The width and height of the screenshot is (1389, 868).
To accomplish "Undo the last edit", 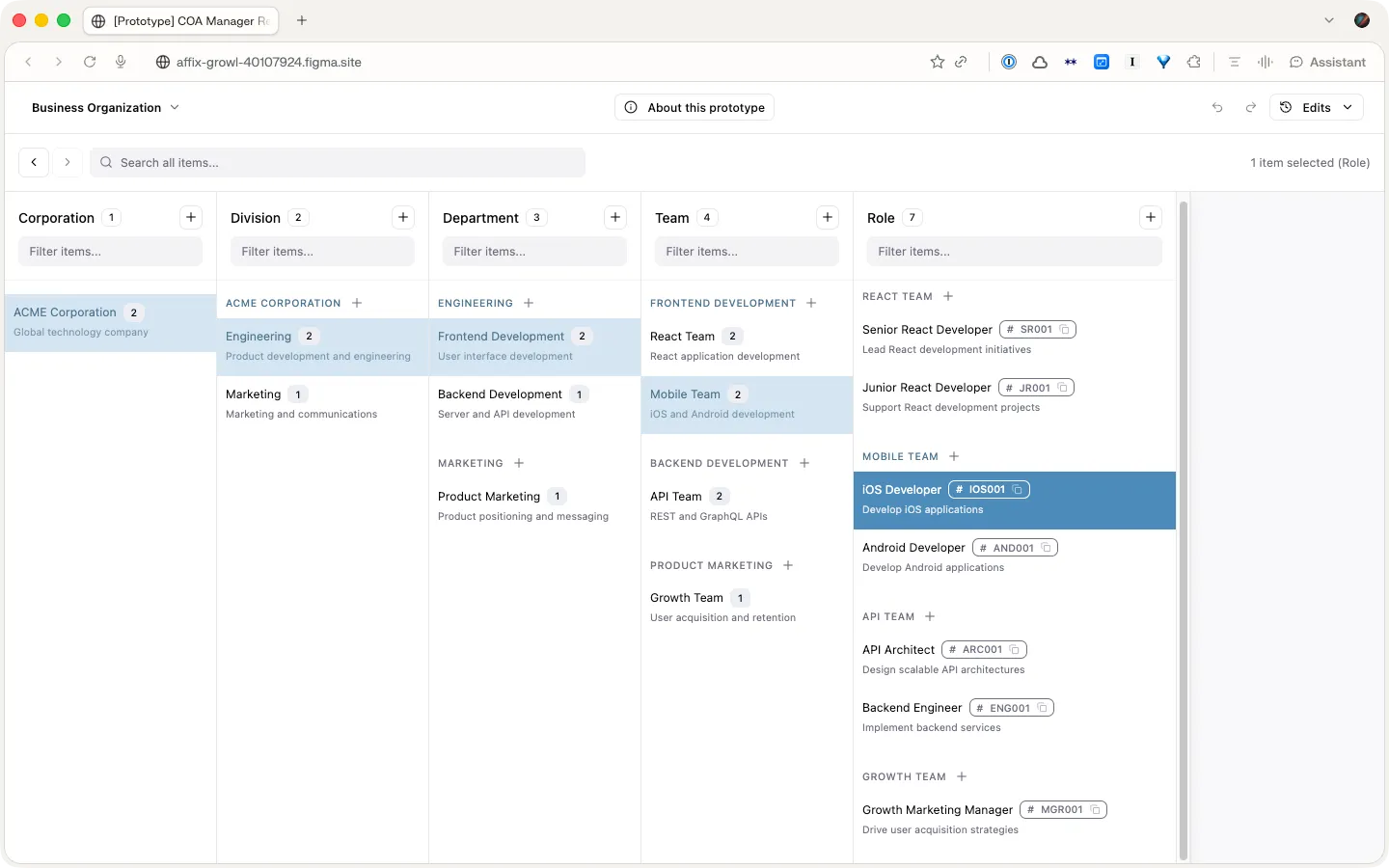I will pyautogui.click(x=1217, y=108).
